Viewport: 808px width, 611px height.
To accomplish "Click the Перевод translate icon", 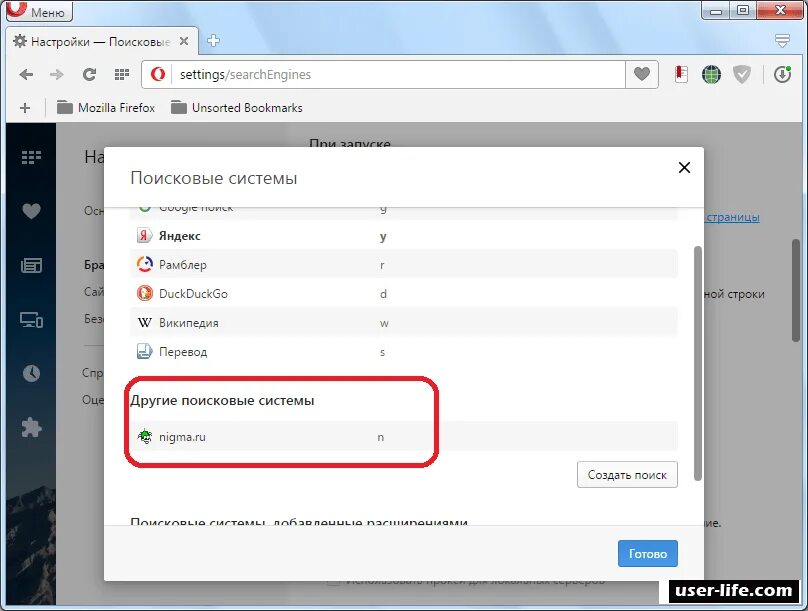I will 144,352.
